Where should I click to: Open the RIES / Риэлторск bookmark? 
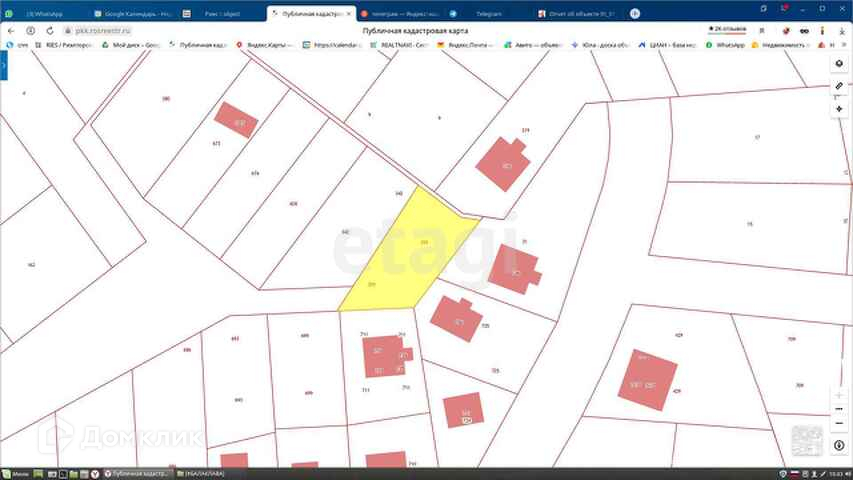pyautogui.click(x=64, y=45)
